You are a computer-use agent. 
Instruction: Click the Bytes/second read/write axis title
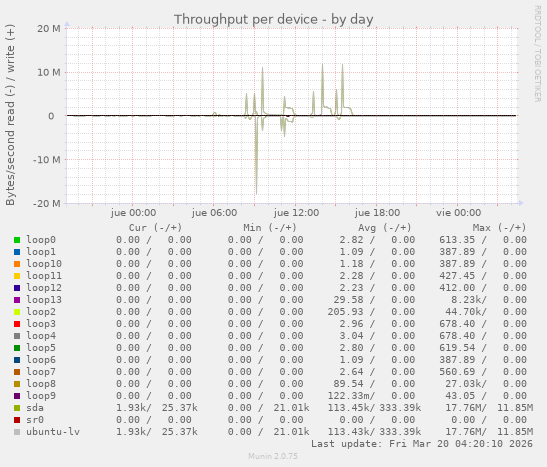point(10,115)
